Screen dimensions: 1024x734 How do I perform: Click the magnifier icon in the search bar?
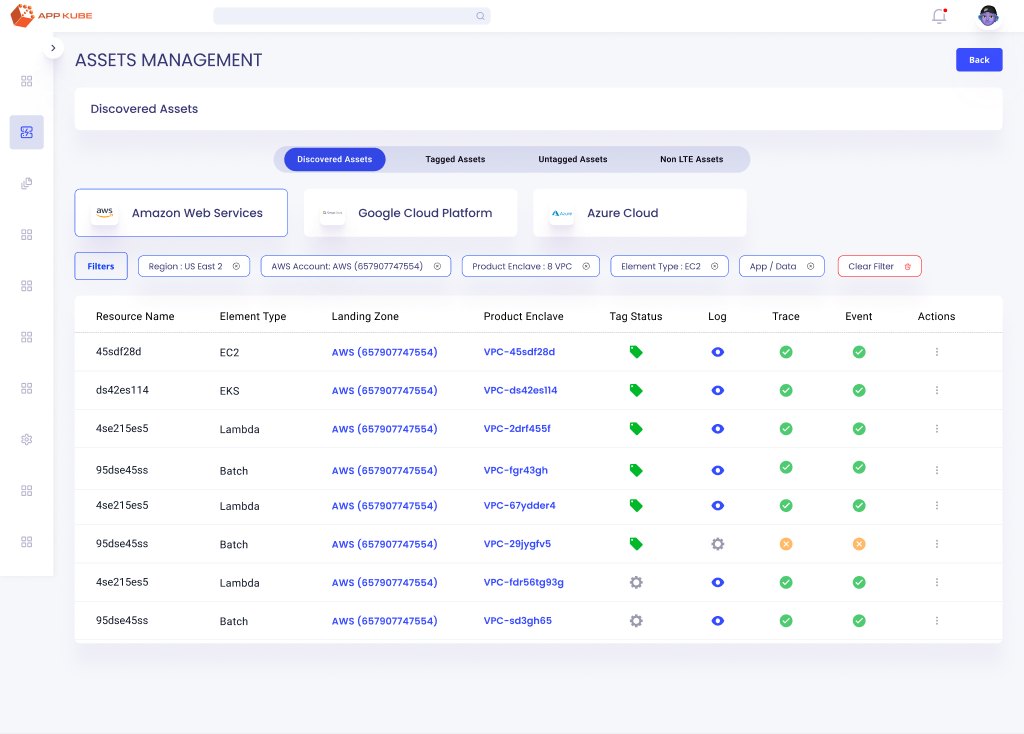pyautogui.click(x=480, y=16)
